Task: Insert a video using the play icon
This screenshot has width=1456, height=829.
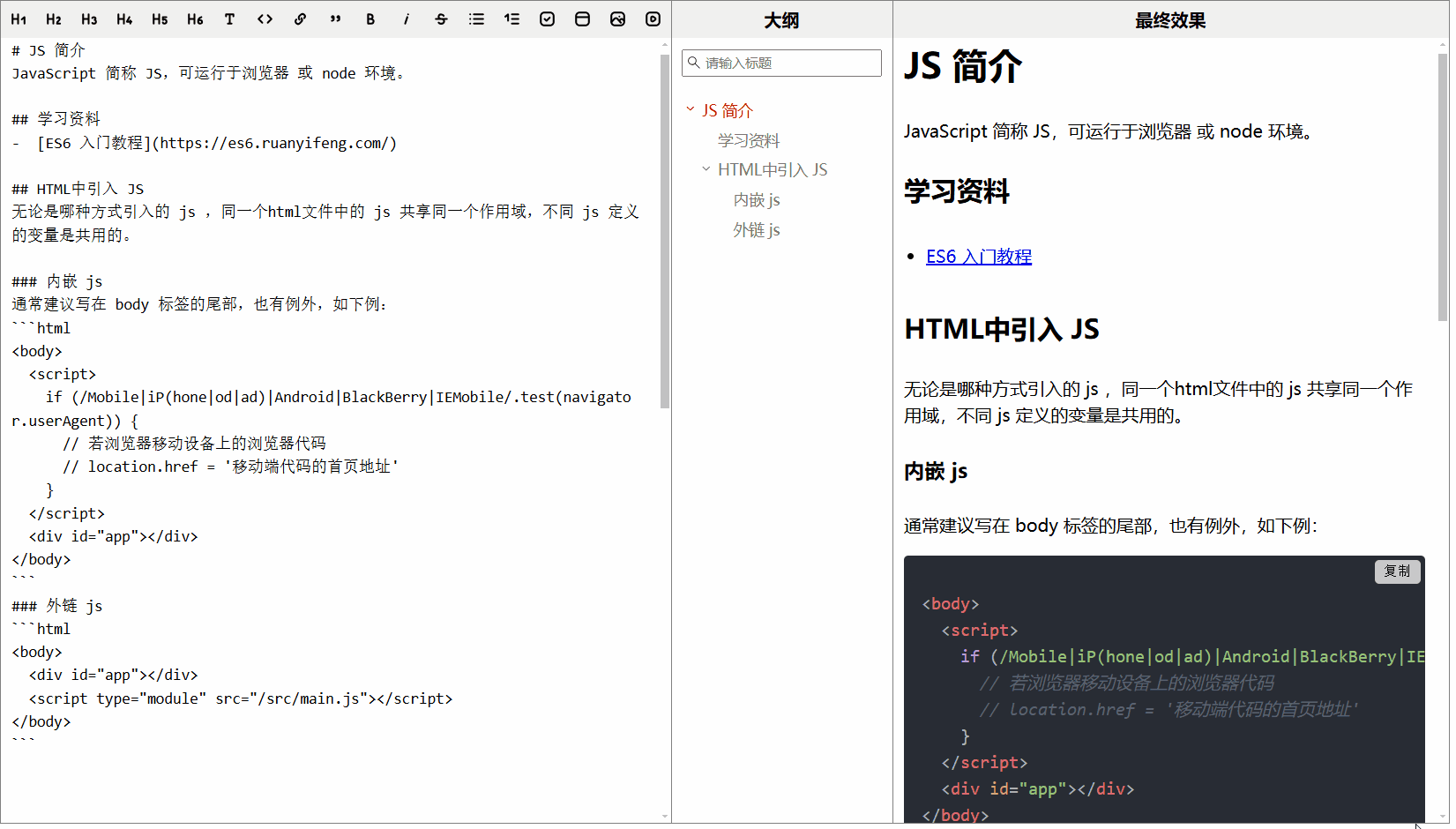Action: point(653,19)
